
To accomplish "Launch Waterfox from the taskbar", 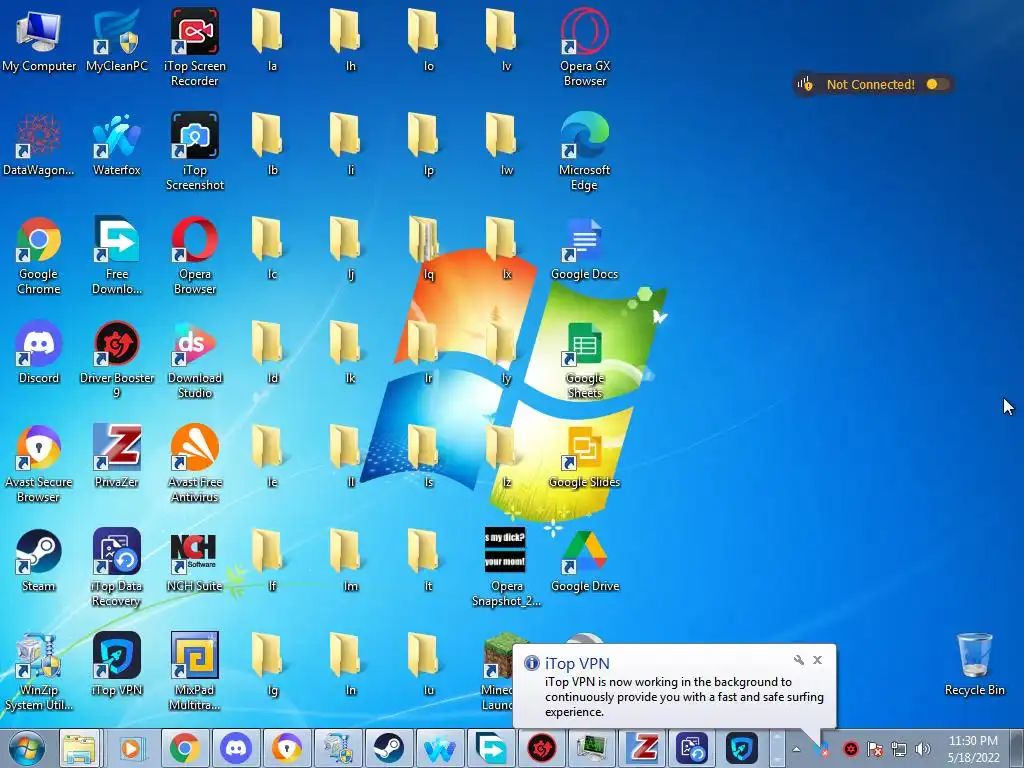I will coord(440,749).
